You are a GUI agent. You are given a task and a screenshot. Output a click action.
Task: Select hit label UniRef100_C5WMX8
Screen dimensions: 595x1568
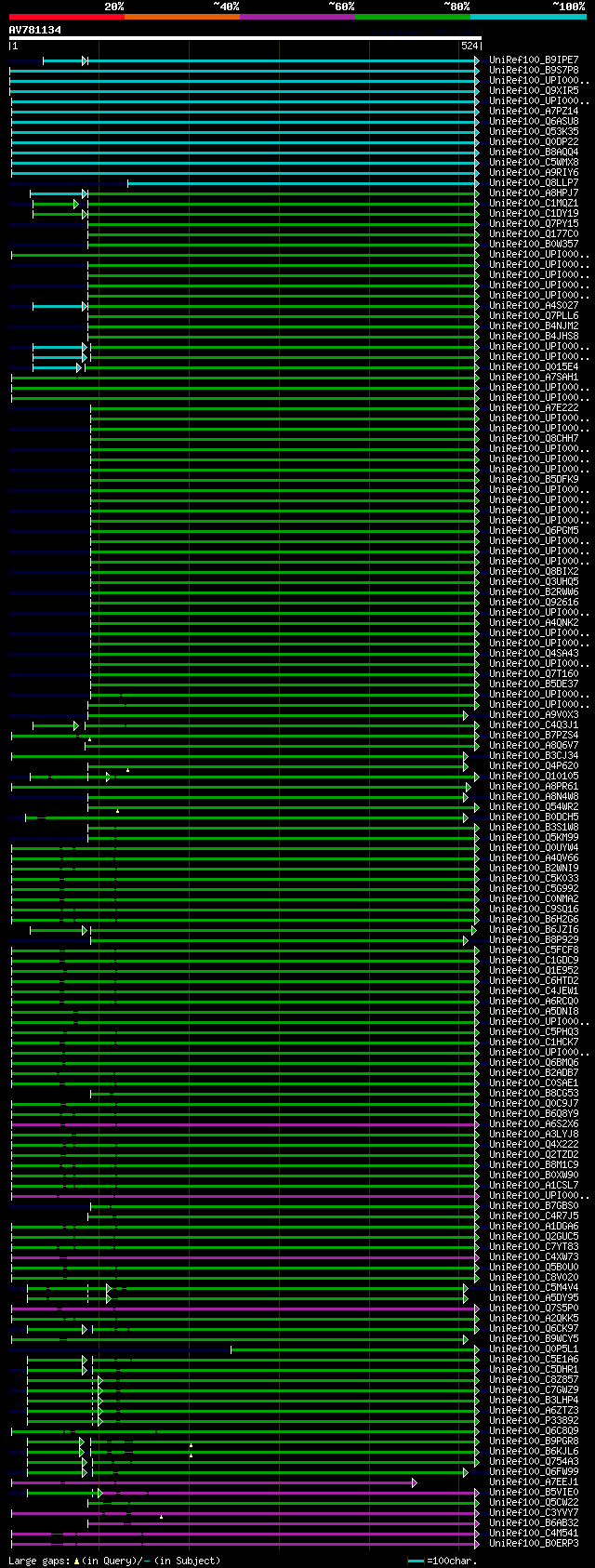point(534,163)
